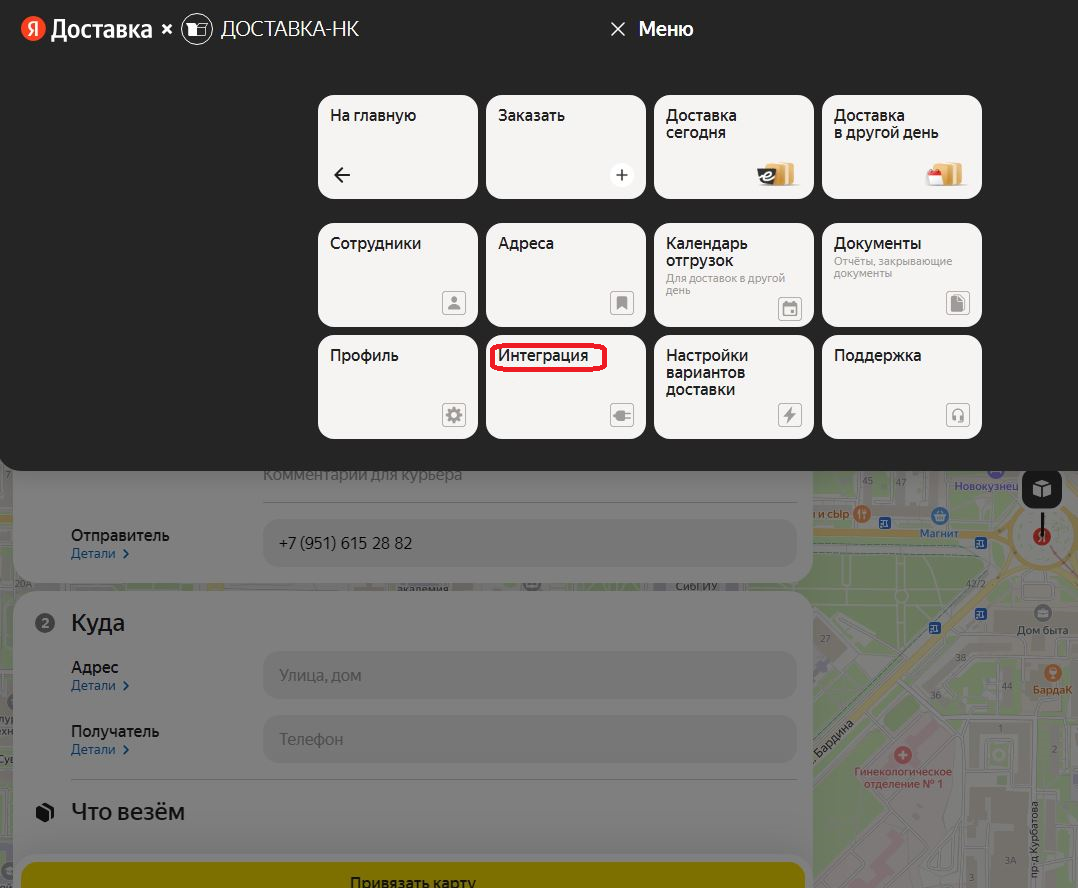Screen dimensions: 1078x888
Task: Expand Детали under Отправитель
Action: coord(99,554)
